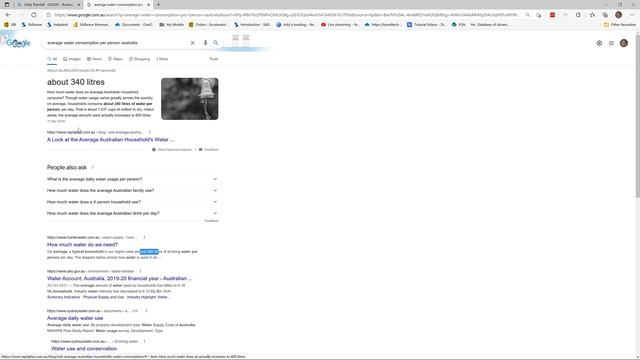The height and width of the screenshot is (360, 640).
Task: Open the Helpdesk bookmark
Action: 58,24
